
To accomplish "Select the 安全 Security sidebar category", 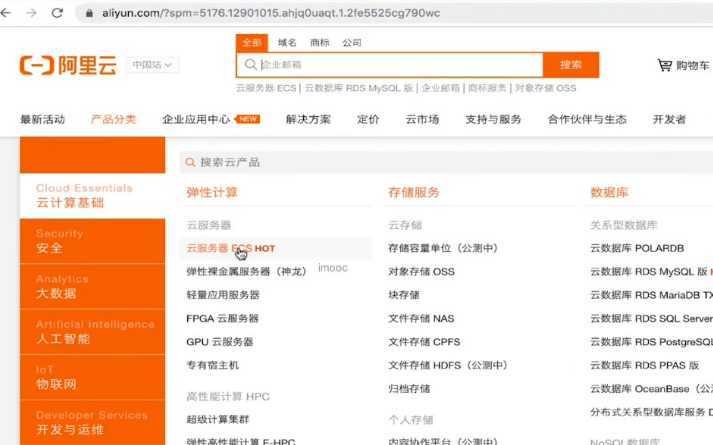I will point(92,241).
